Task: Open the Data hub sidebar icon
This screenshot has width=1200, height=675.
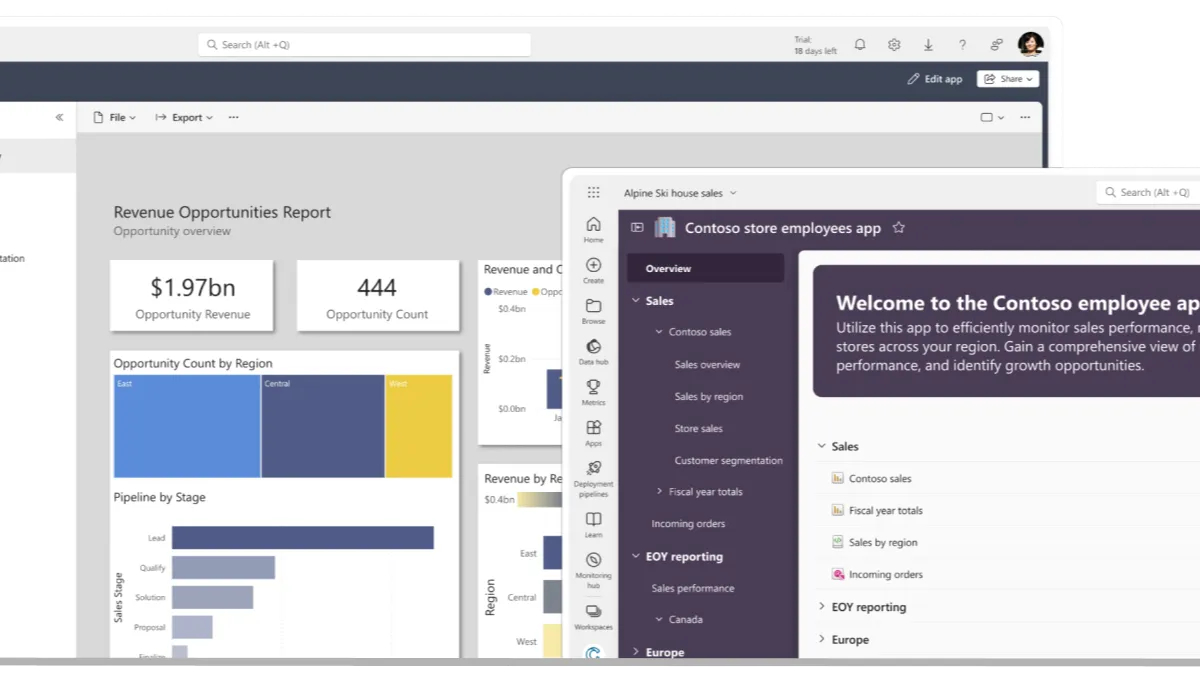Action: [593, 352]
